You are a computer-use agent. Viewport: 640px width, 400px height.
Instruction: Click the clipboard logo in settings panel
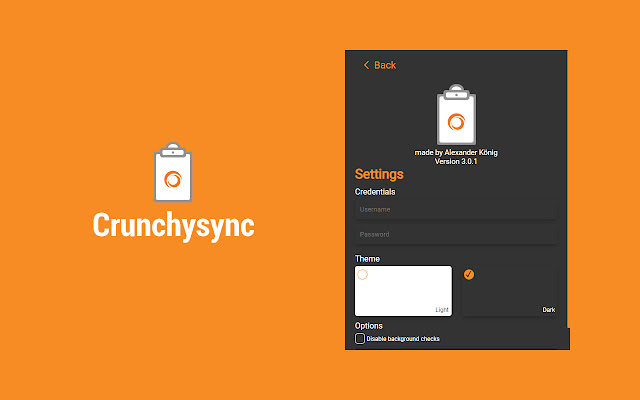click(x=456, y=115)
